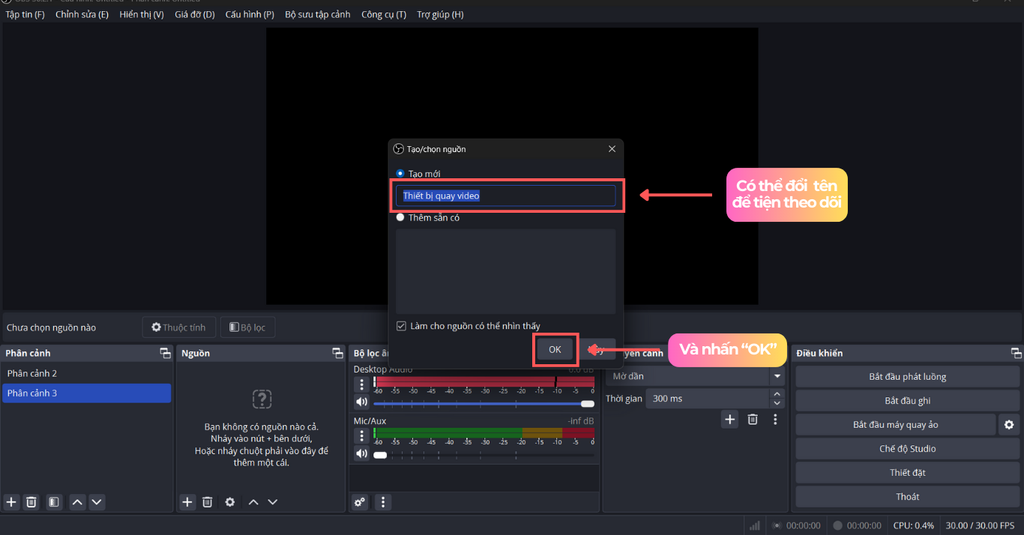Image resolution: width=1024 pixels, height=535 pixels.
Task: Click the duration up arrow for 300 ms
Action: 777,395
